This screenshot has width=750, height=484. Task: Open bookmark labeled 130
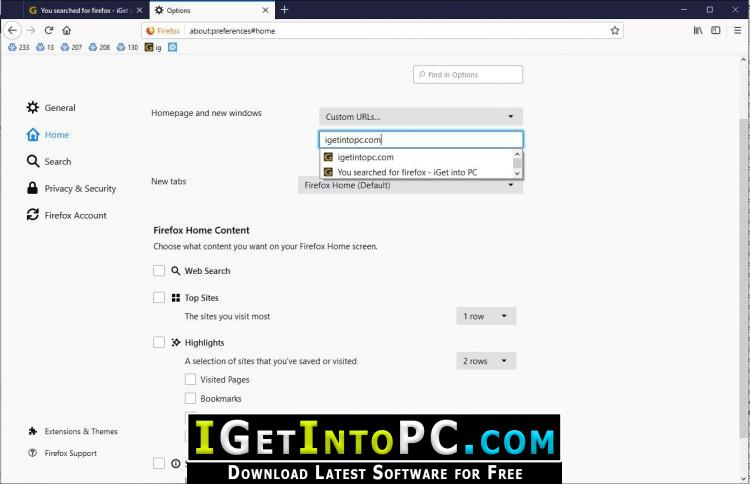click(x=127, y=47)
